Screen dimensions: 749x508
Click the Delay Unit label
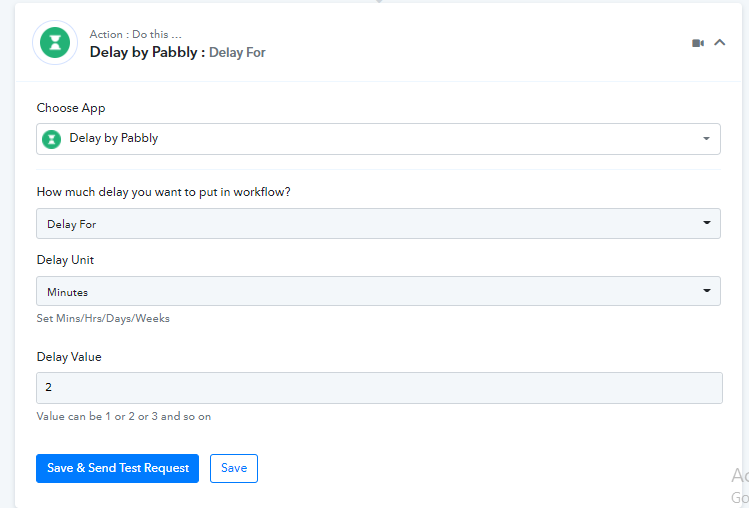(x=65, y=260)
